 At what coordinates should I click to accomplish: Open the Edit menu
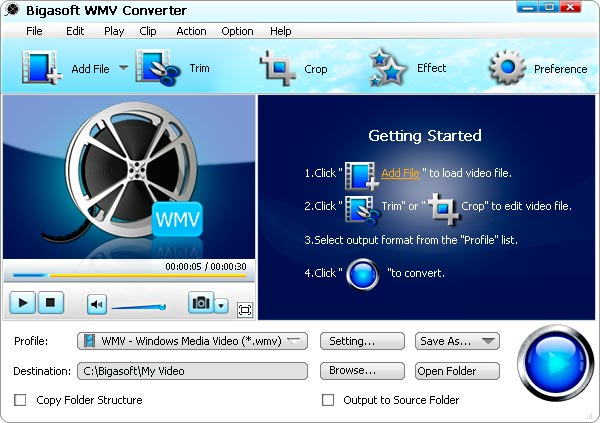coord(75,31)
